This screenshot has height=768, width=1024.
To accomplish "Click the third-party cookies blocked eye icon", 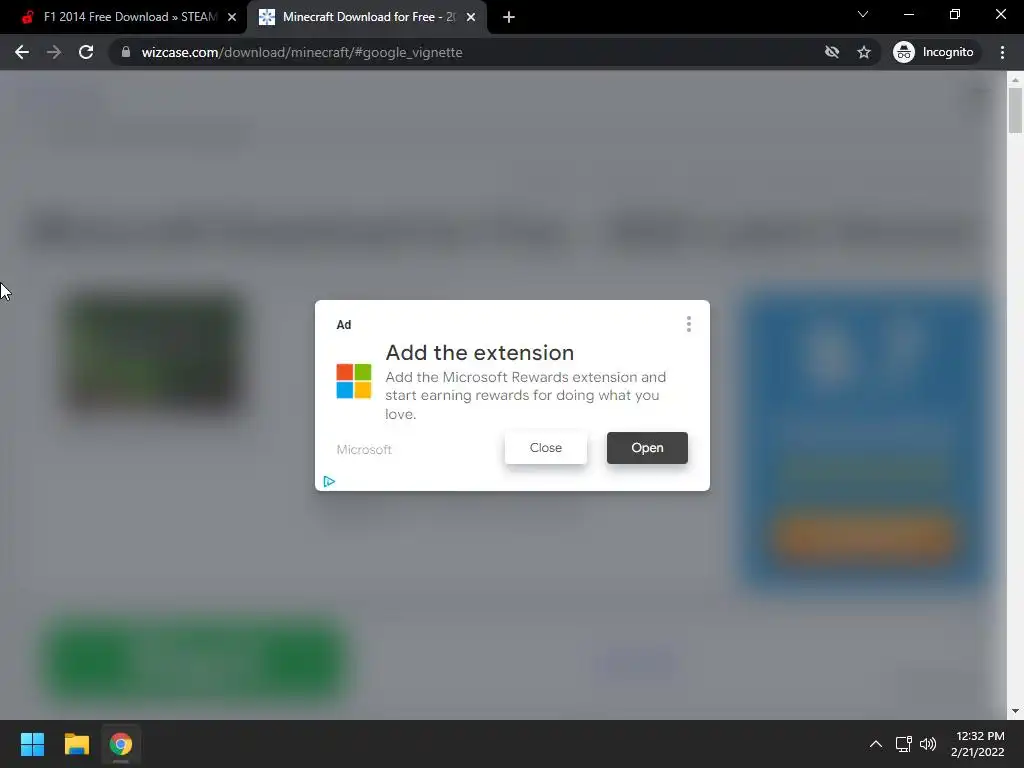I will coord(831,52).
